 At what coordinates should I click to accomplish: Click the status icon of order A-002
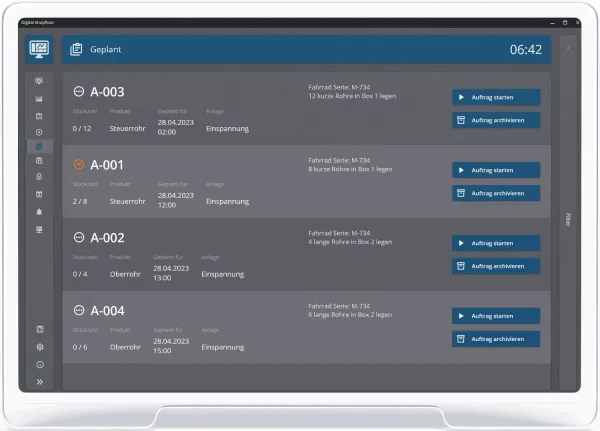pyautogui.click(x=79, y=237)
